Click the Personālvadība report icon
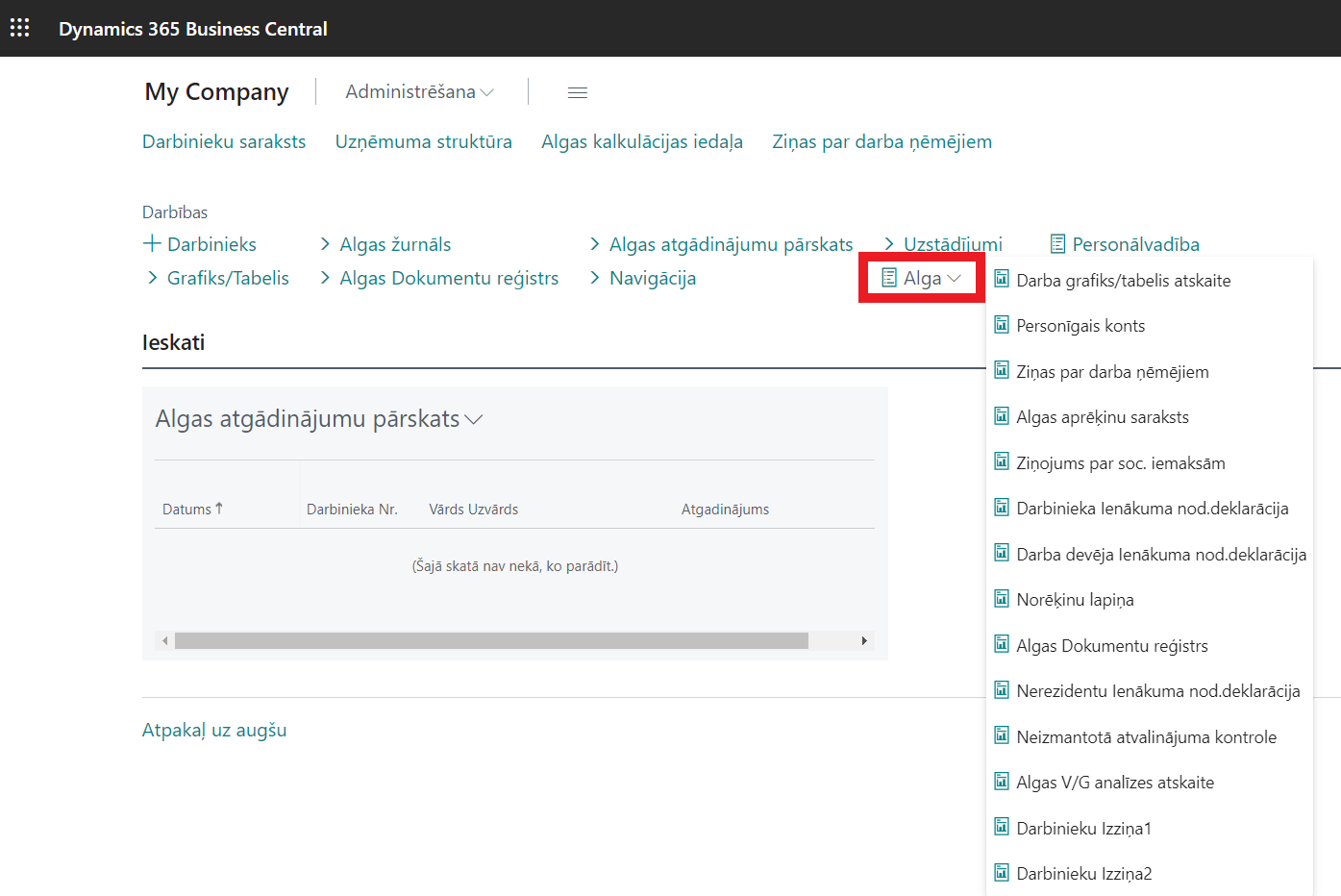 pyautogui.click(x=1057, y=244)
